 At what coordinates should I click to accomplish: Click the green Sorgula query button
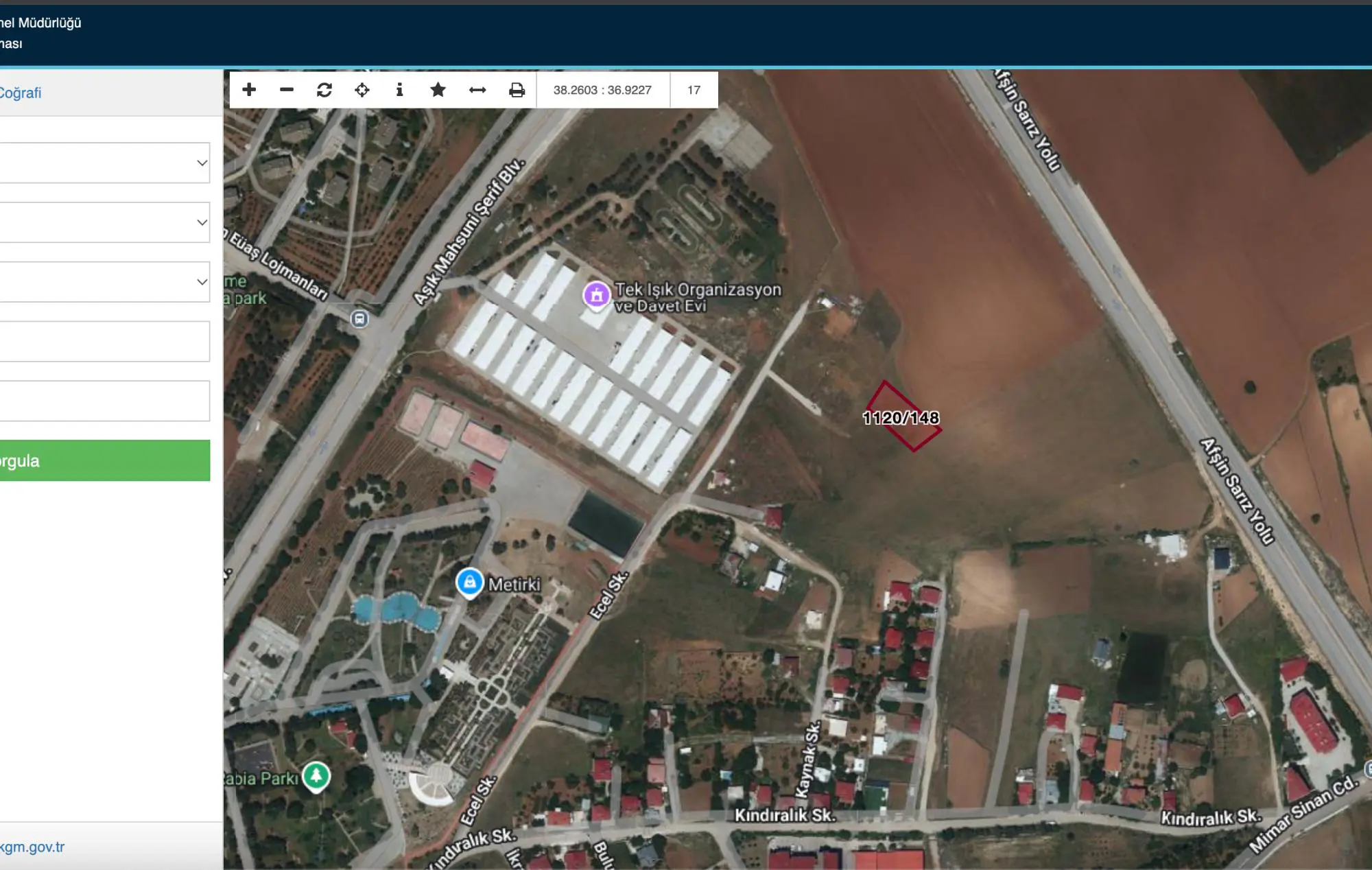click(x=104, y=460)
